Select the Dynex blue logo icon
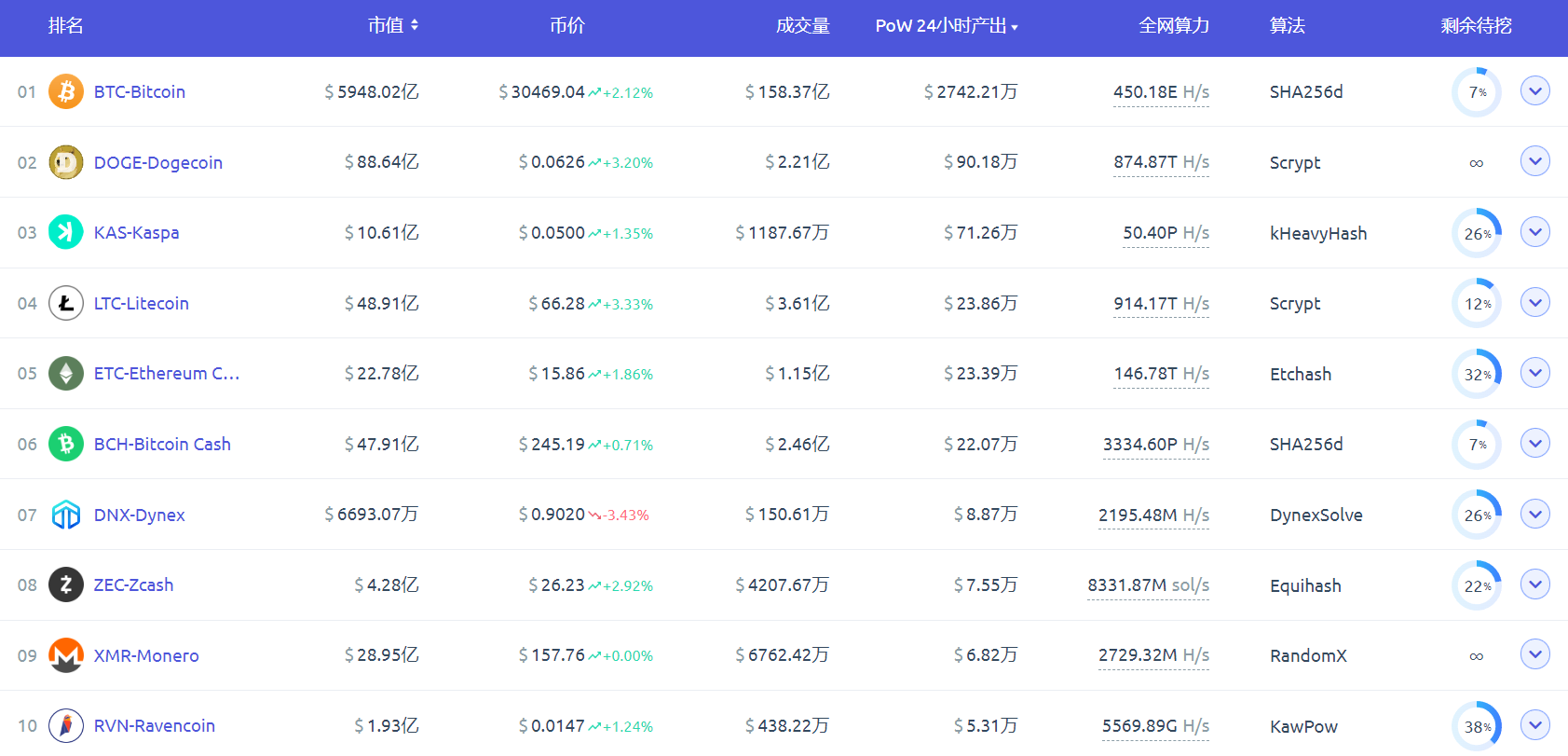This screenshot has height=756, width=1568. pos(66,515)
